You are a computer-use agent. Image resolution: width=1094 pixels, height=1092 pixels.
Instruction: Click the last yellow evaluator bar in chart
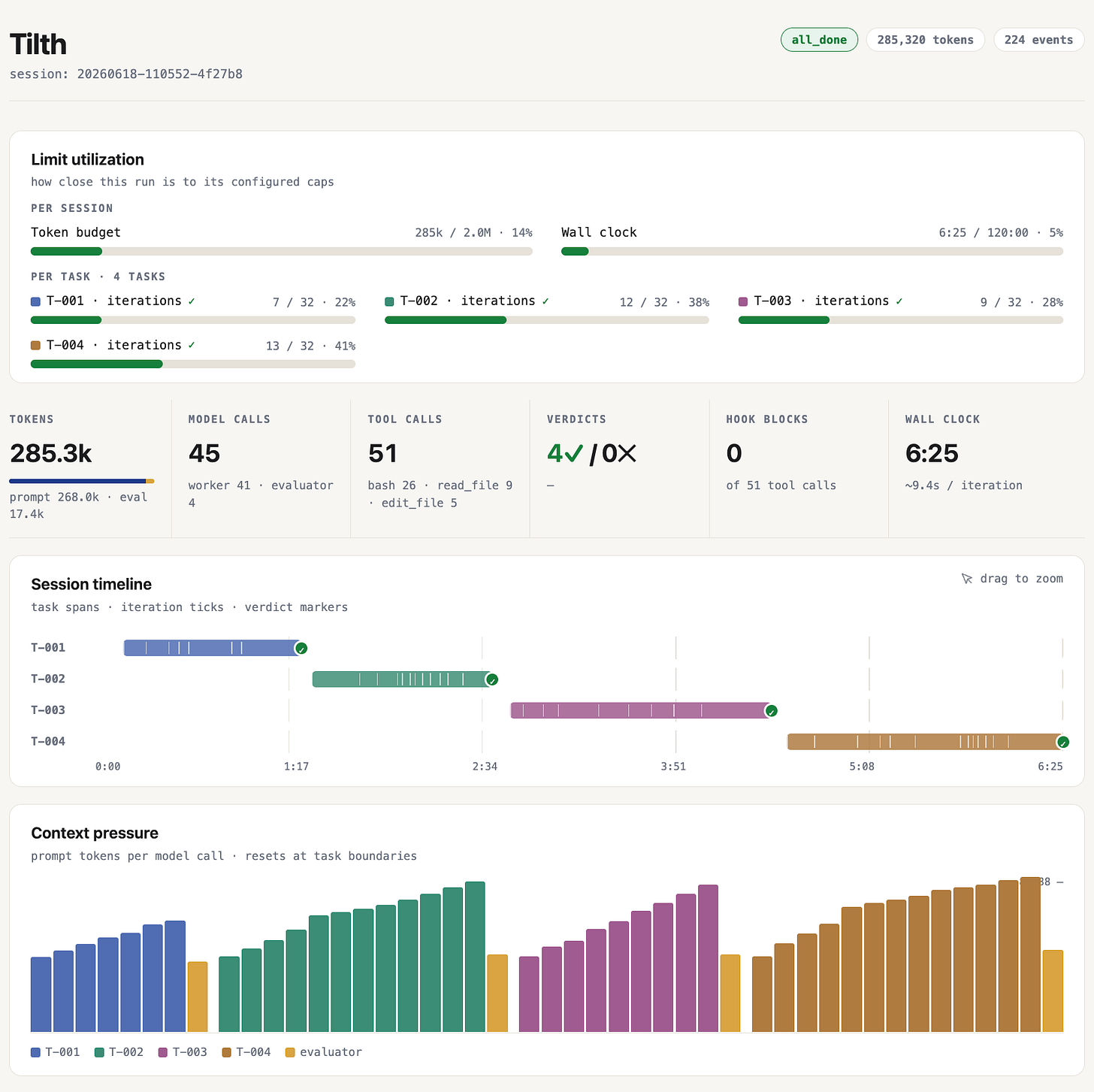tap(1053, 991)
